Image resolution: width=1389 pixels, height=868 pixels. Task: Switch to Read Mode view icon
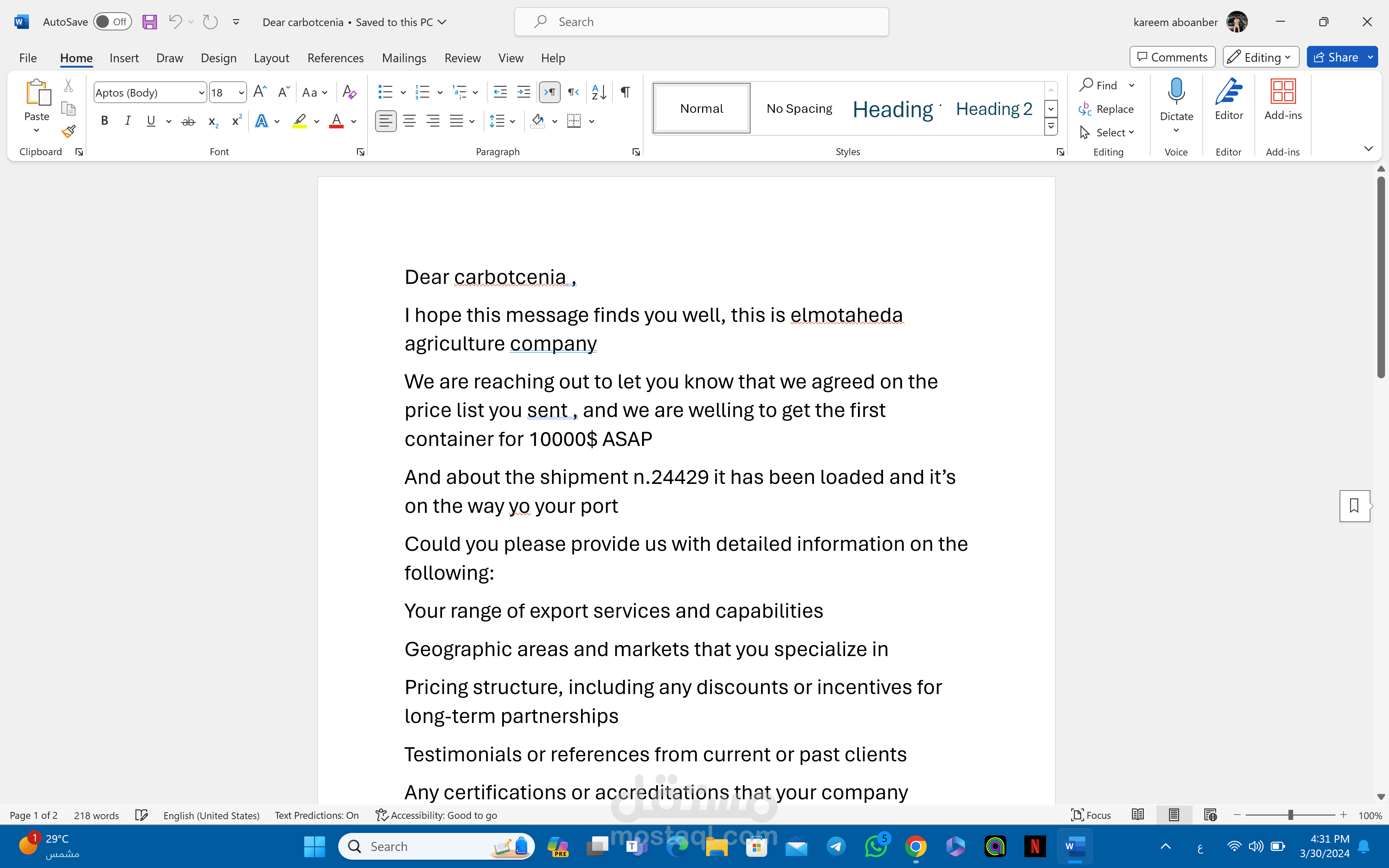(1138, 815)
